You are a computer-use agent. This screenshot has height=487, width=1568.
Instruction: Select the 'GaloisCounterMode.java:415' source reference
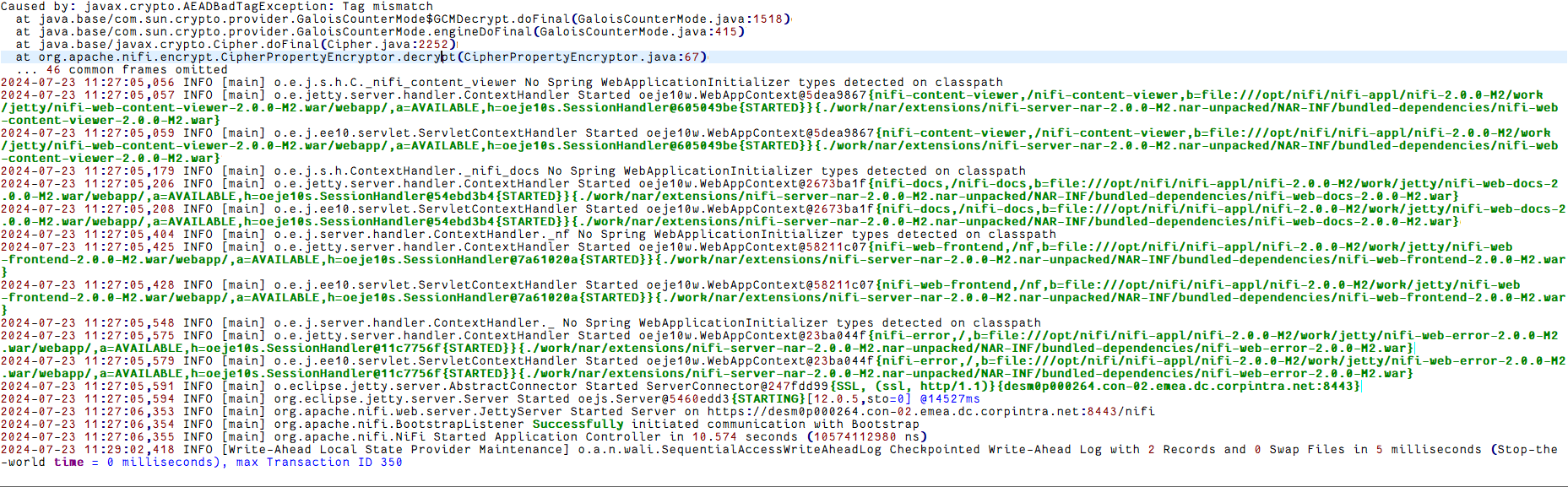638,31
